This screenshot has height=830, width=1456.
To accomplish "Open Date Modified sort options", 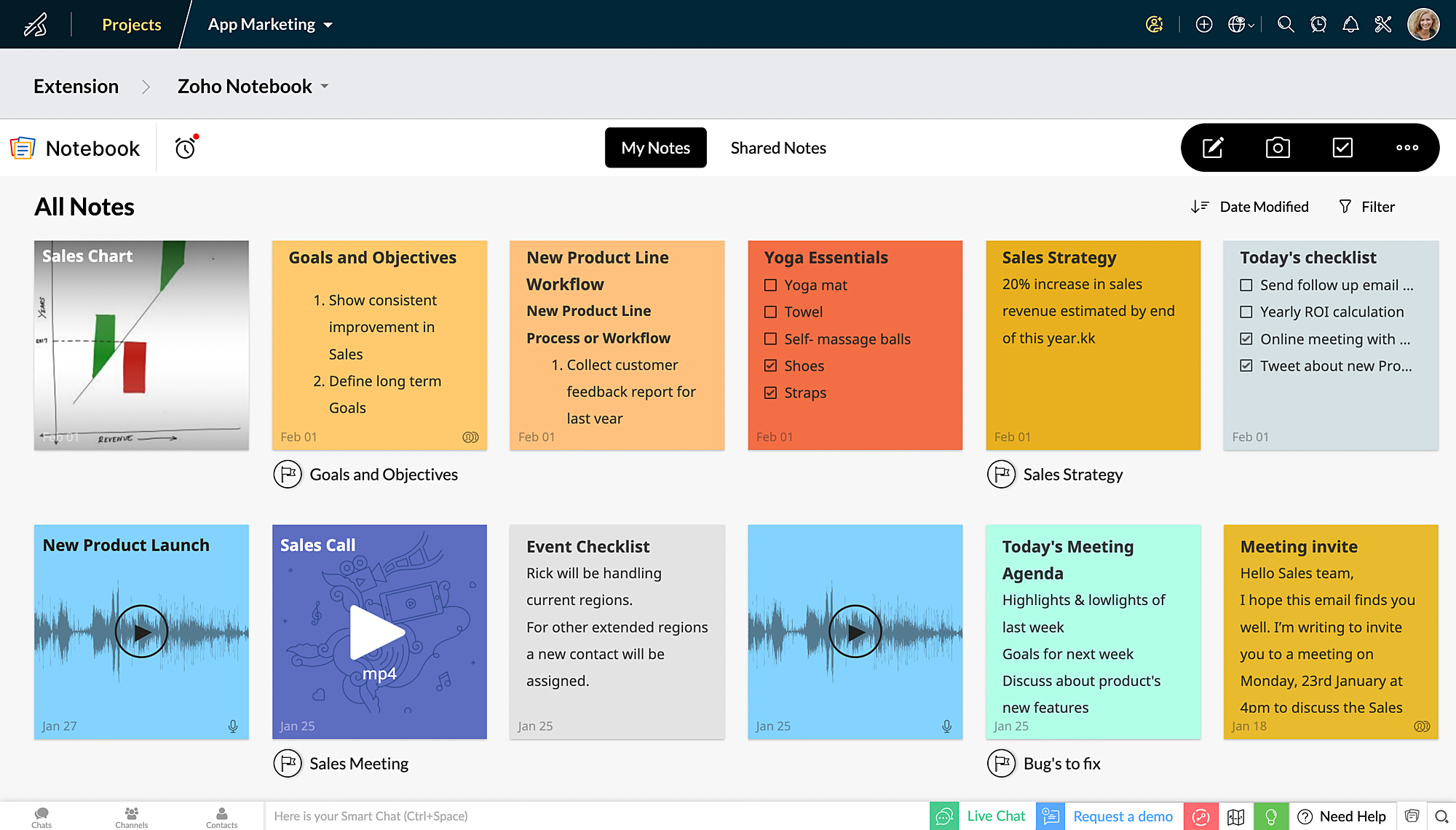I will click(x=1250, y=207).
